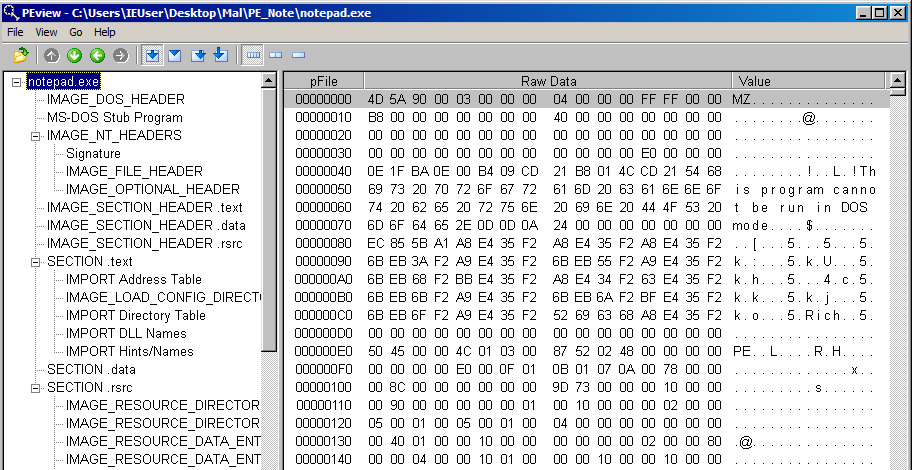Click the Open file toolbar icon
The width and height of the screenshot is (912, 470).
click(x=21, y=55)
